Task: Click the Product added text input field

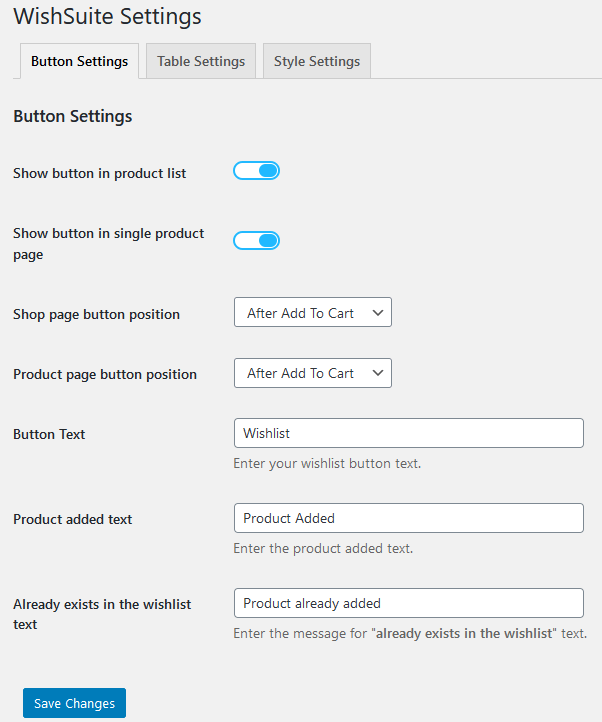Action: pyautogui.click(x=409, y=518)
